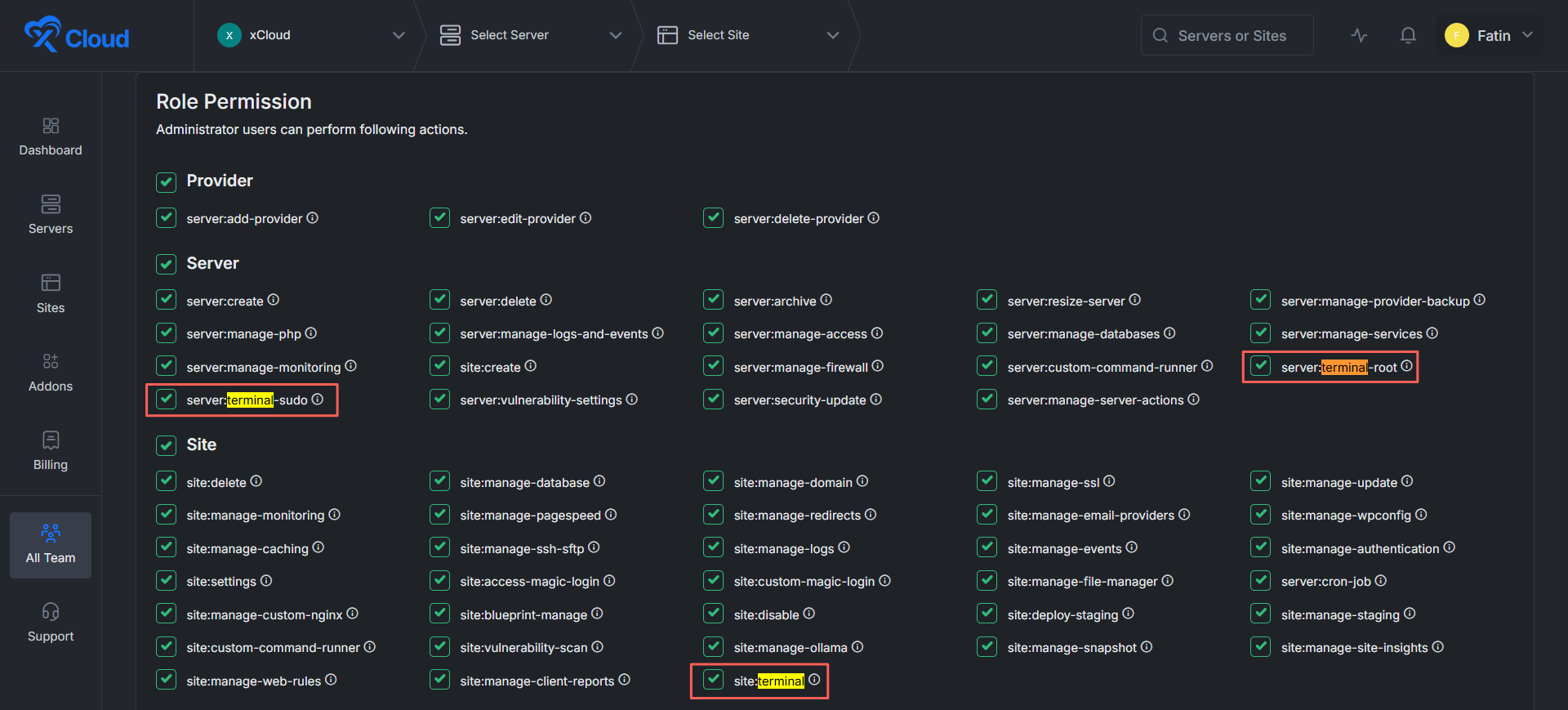
Task: Show info for site:manage-ssl
Action: click(1109, 481)
